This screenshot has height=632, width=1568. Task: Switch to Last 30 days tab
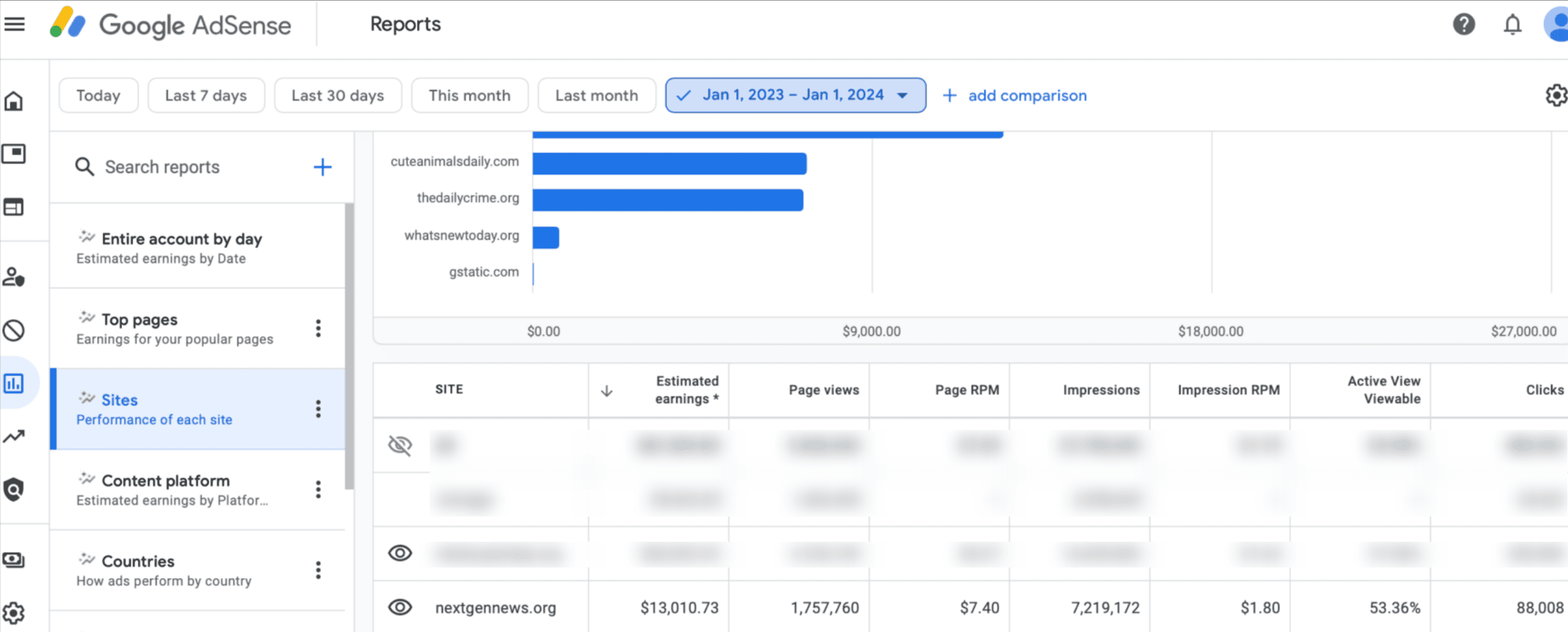[338, 95]
